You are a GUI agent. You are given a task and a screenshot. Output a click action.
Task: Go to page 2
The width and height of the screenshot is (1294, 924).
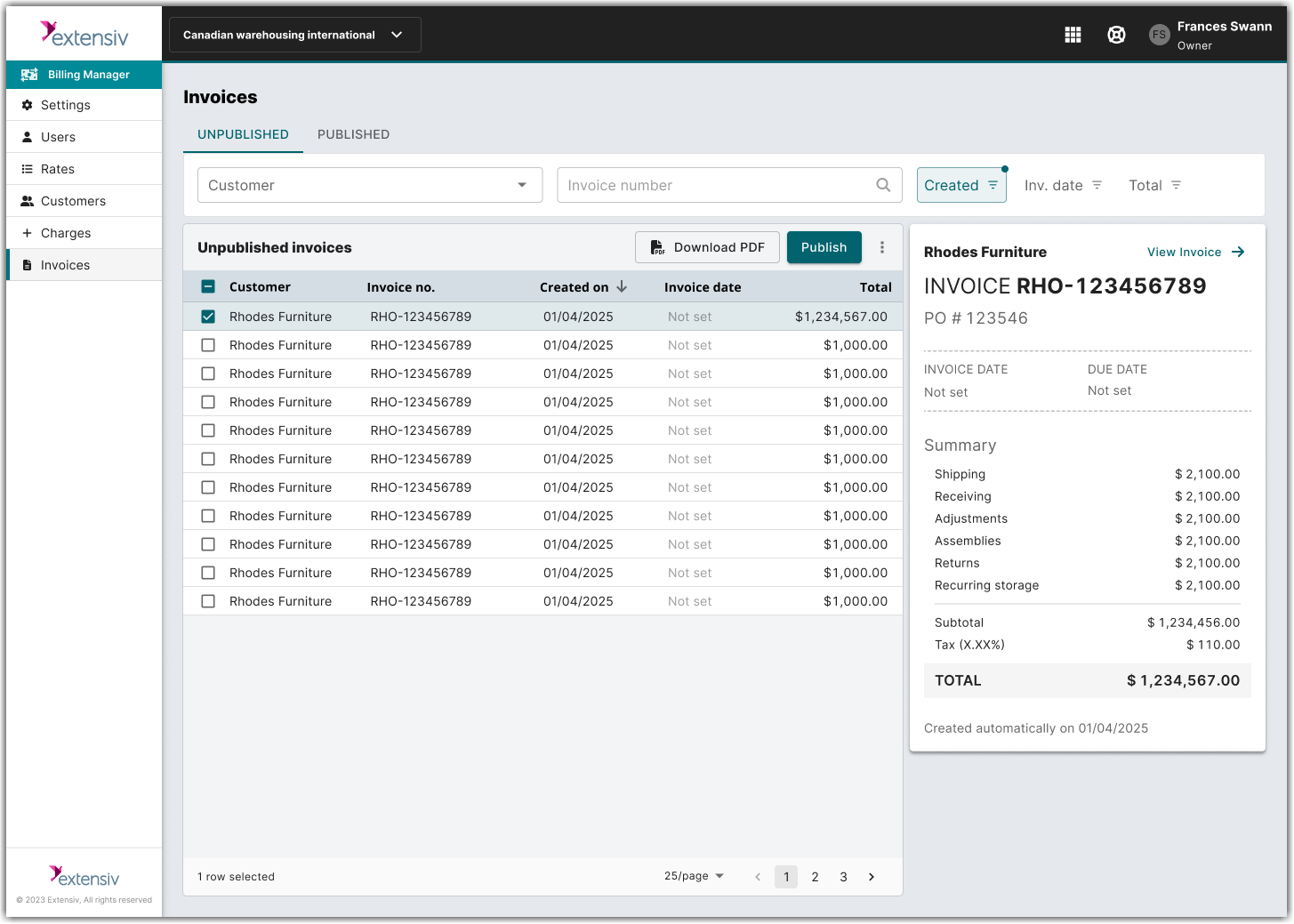click(x=815, y=877)
